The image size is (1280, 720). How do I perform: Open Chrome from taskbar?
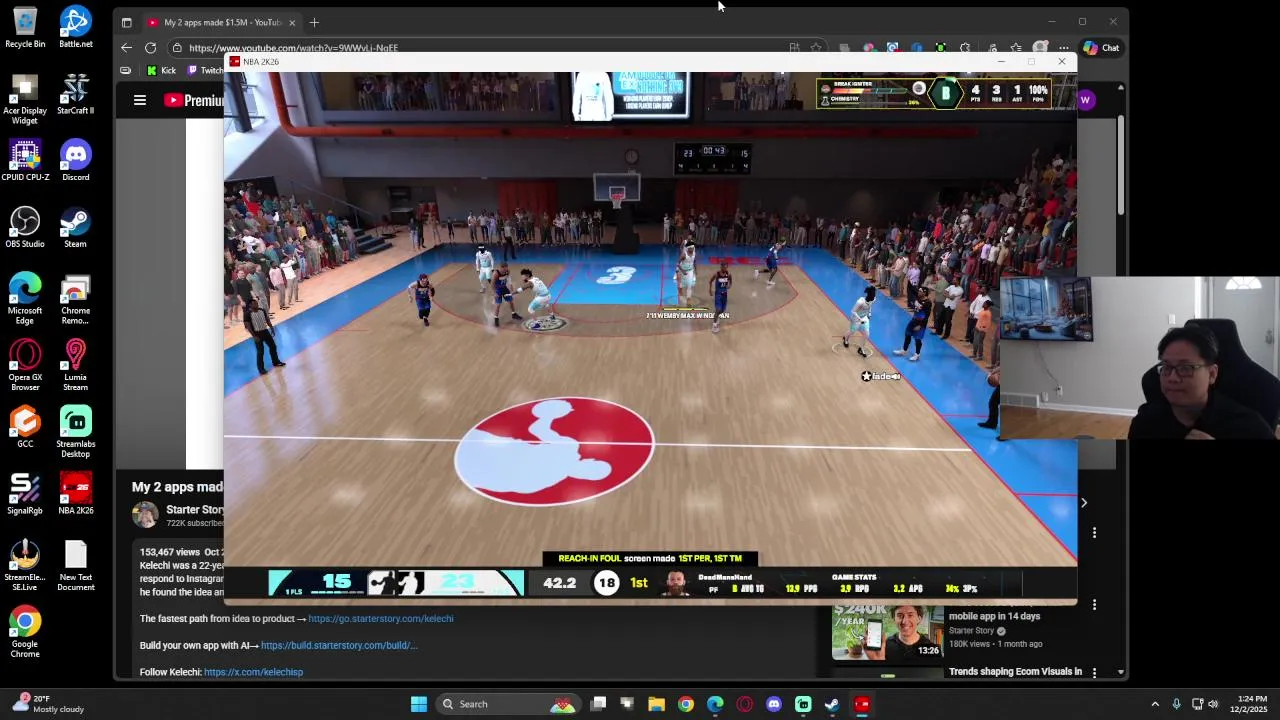pos(686,704)
